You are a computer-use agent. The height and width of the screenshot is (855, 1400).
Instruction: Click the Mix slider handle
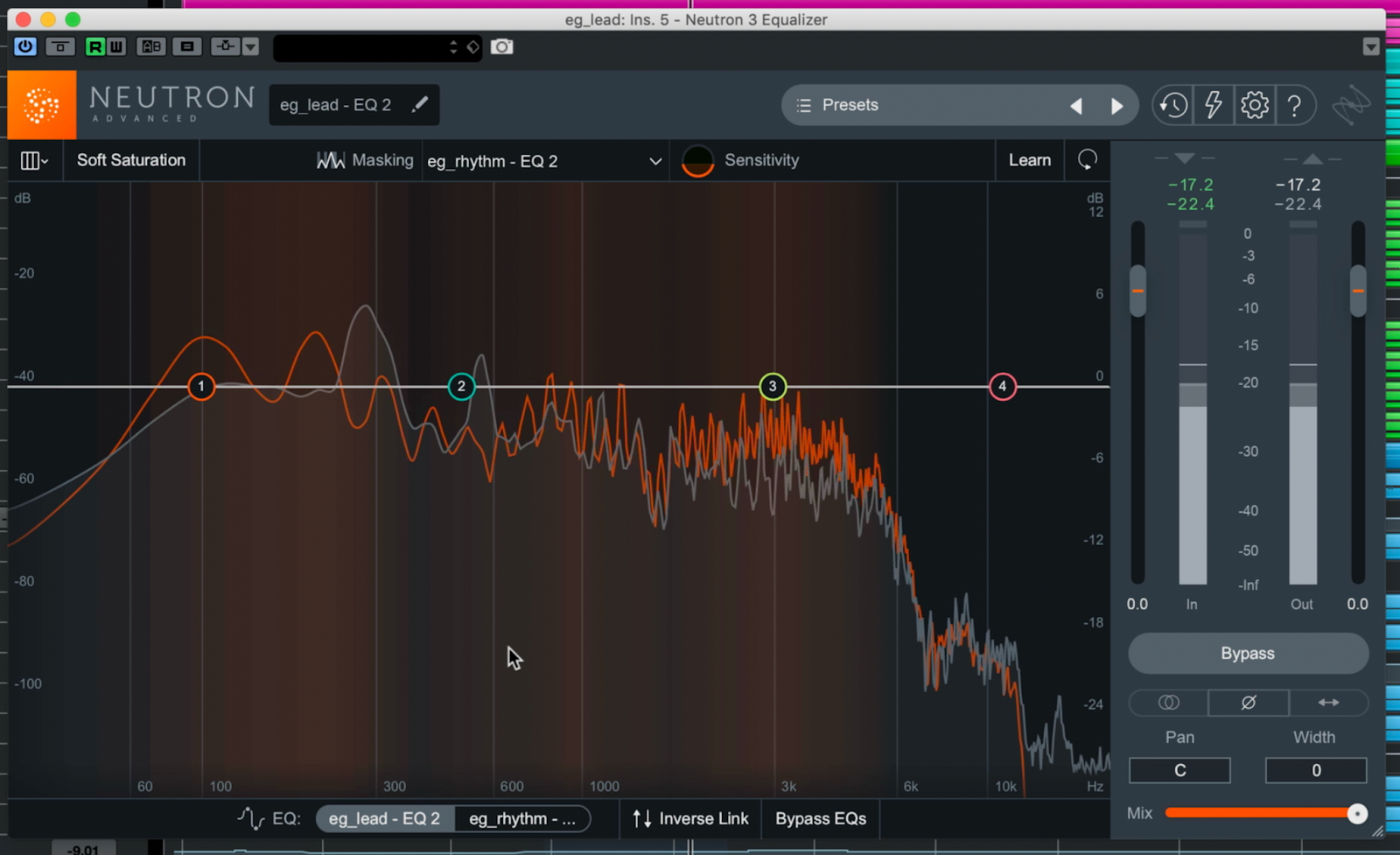1357,814
